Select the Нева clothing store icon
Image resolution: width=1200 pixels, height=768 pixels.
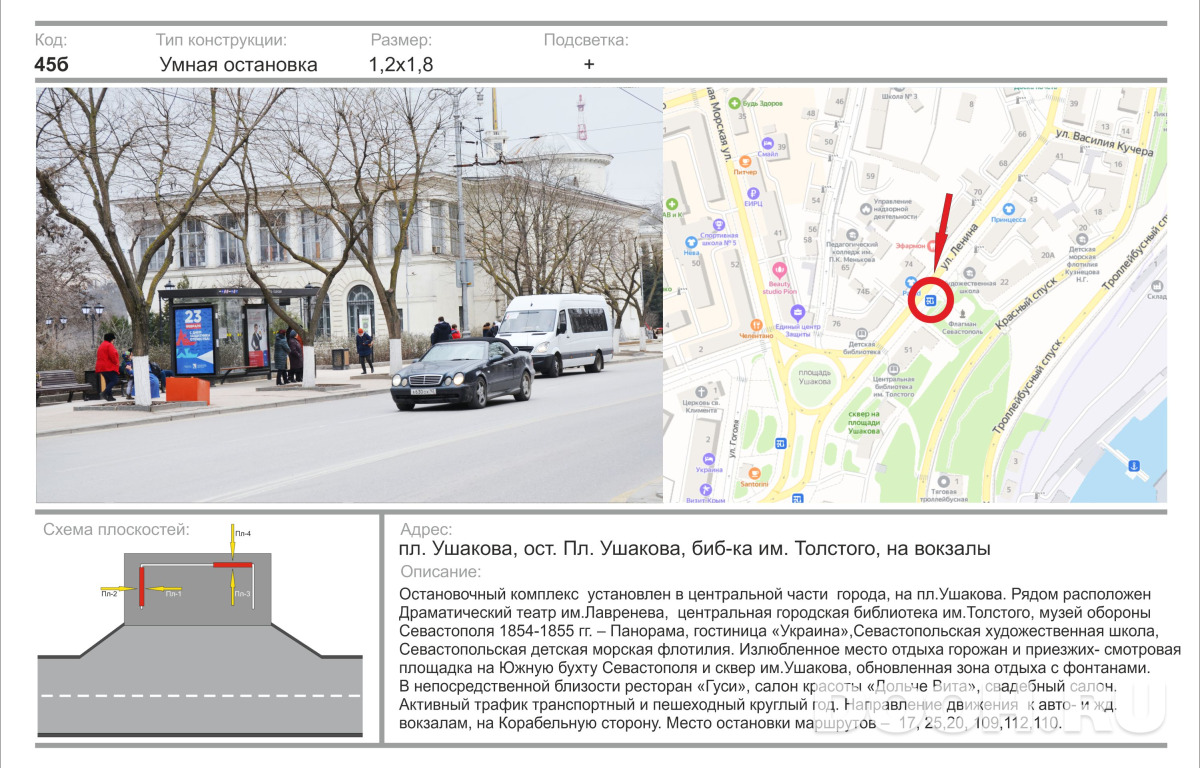pos(690,242)
